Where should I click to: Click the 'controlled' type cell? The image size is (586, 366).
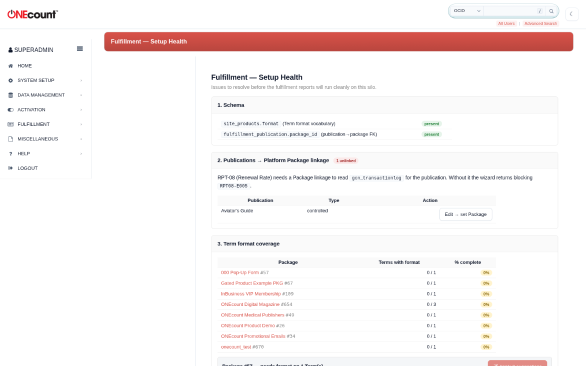pos(317,211)
